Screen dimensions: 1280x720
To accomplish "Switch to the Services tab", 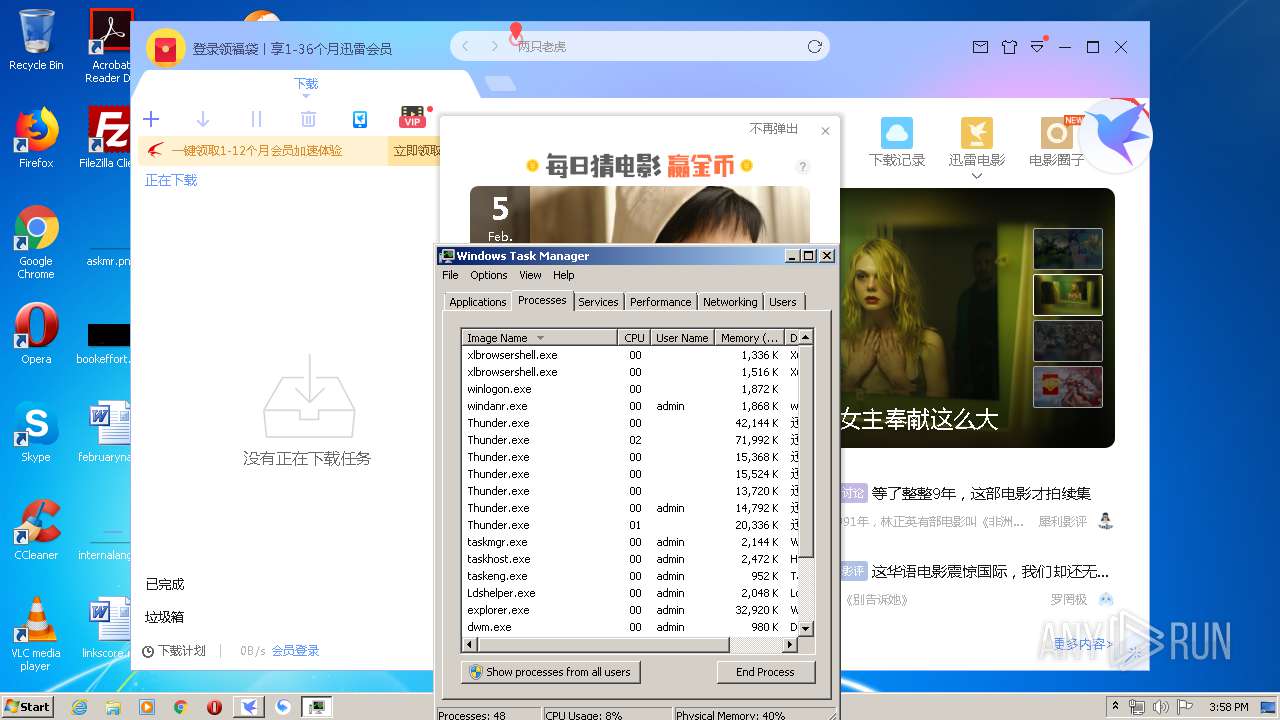I will click(x=598, y=302).
